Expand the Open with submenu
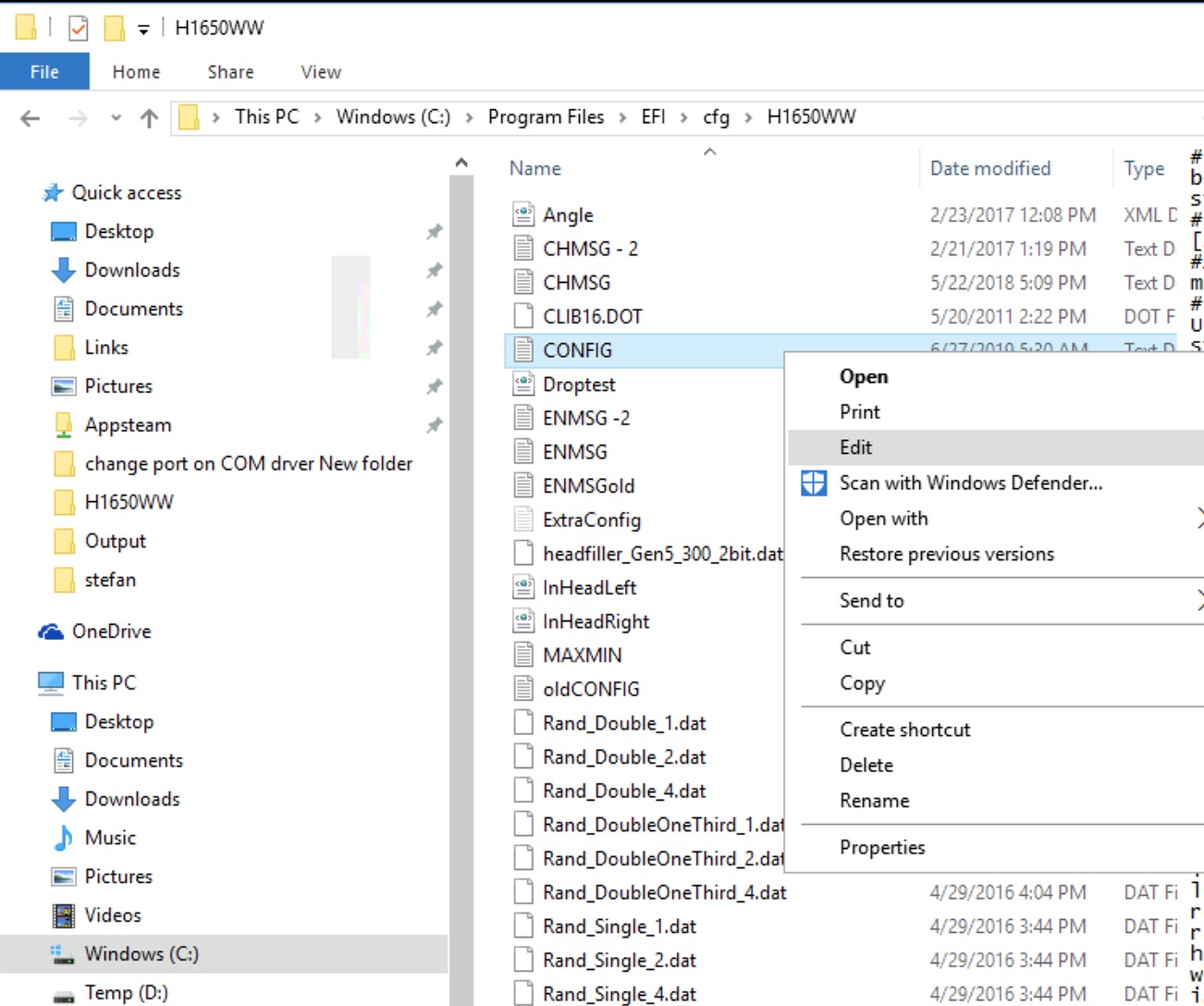 click(884, 518)
